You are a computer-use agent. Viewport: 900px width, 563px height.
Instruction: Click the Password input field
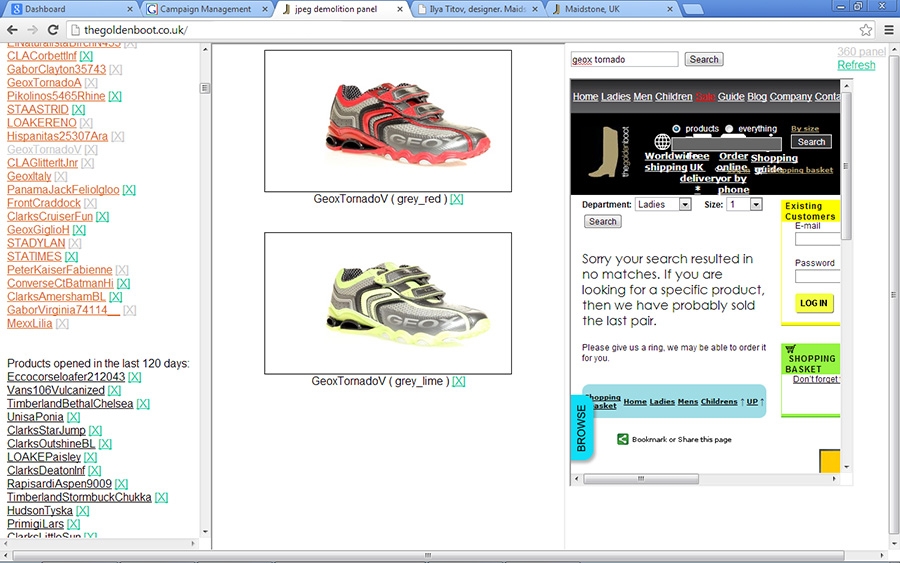(x=817, y=276)
